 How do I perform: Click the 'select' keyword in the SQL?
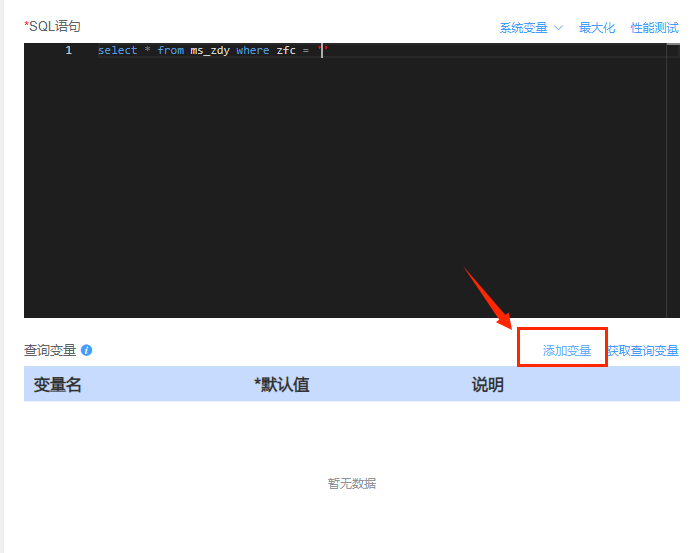point(117,50)
